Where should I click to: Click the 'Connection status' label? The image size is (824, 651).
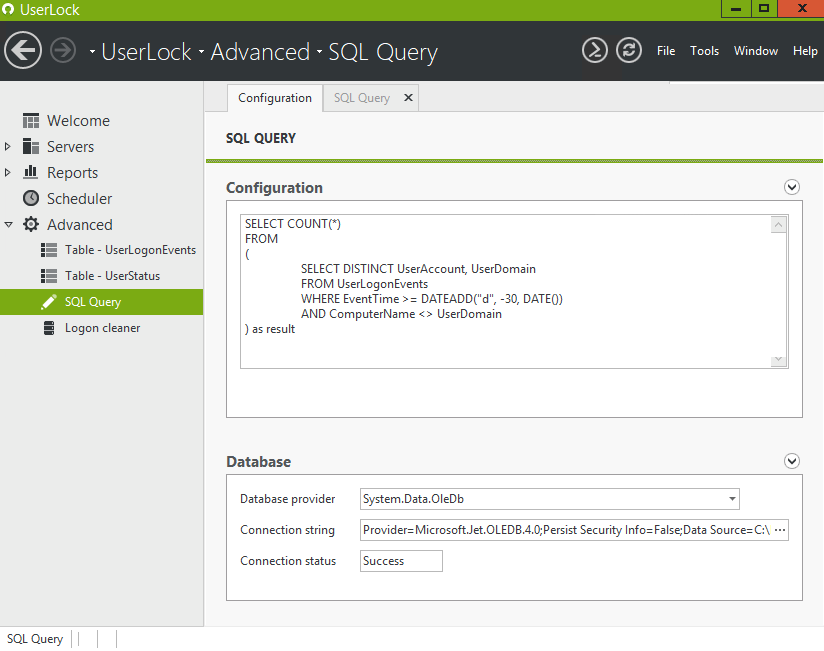click(x=288, y=561)
